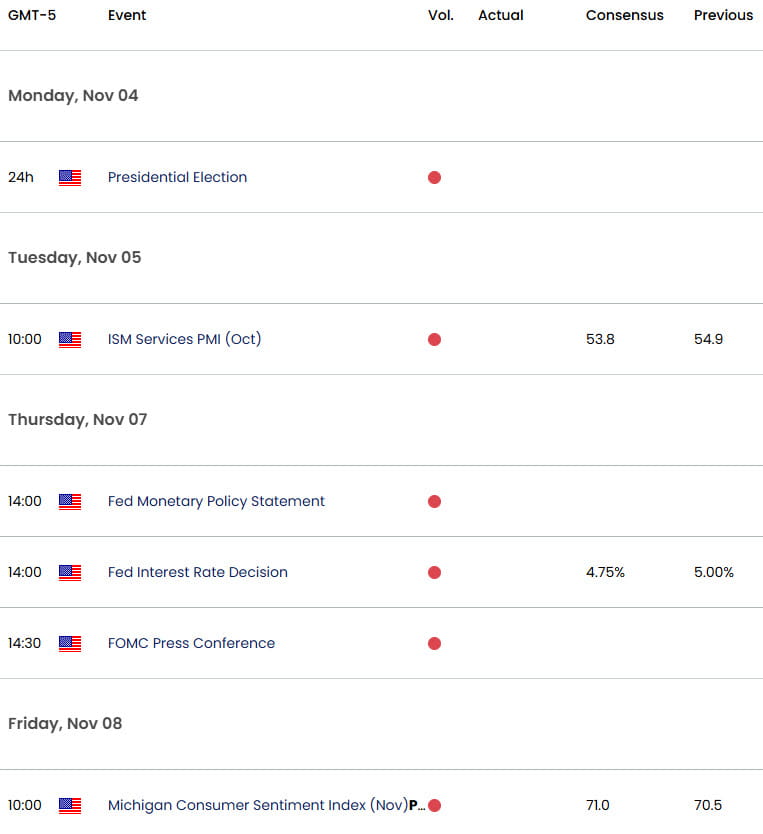This screenshot has width=763, height=834.
Task: Open the Presidential Election event details
Action: 177,177
